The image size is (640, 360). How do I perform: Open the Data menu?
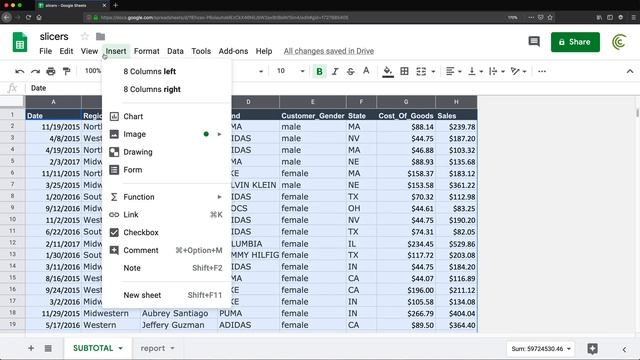(x=175, y=51)
